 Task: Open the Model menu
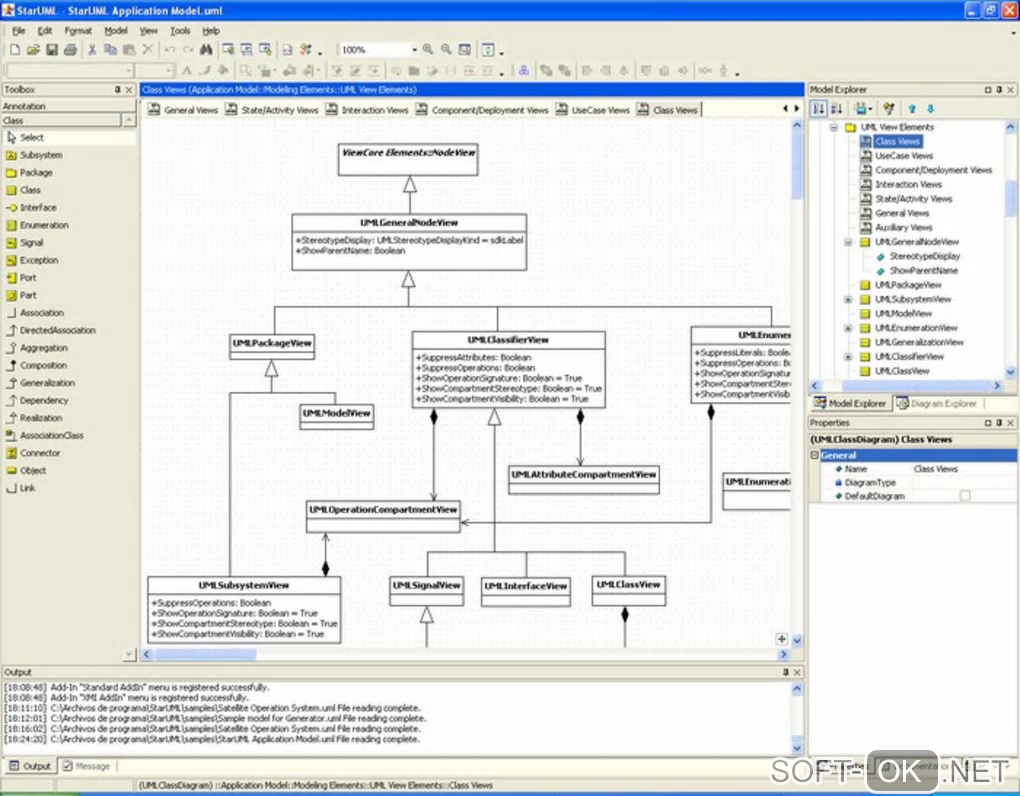point(116,31)
